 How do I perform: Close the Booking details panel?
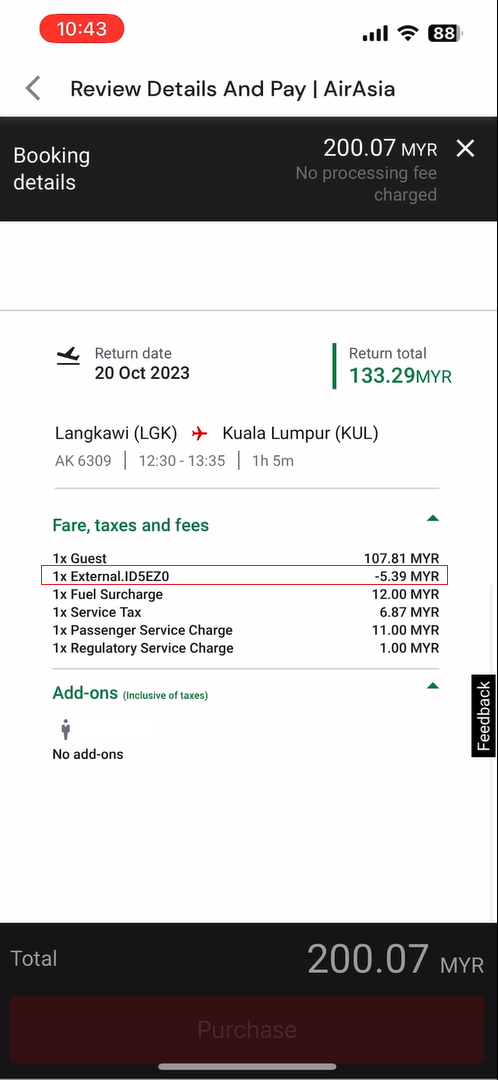click(x=466, y=148)
